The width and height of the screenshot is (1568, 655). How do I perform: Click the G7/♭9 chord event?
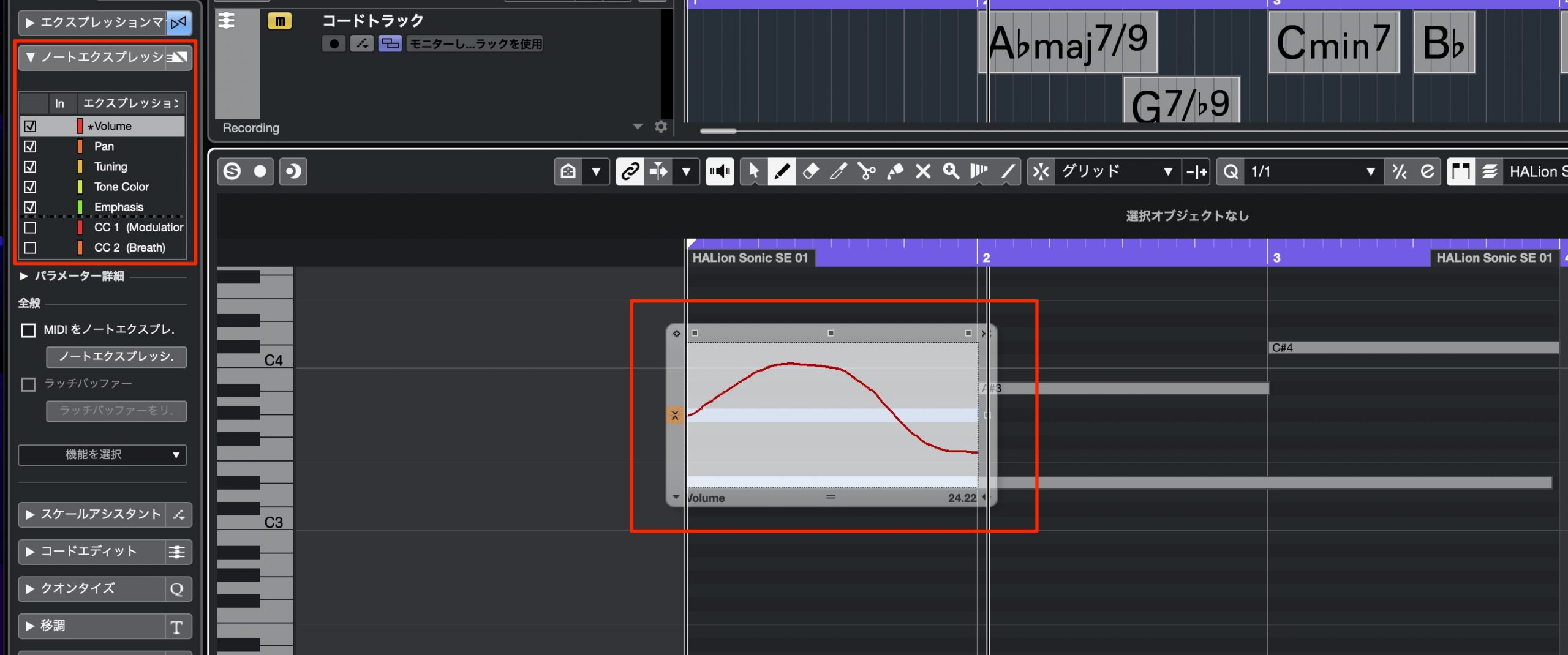1182,100
